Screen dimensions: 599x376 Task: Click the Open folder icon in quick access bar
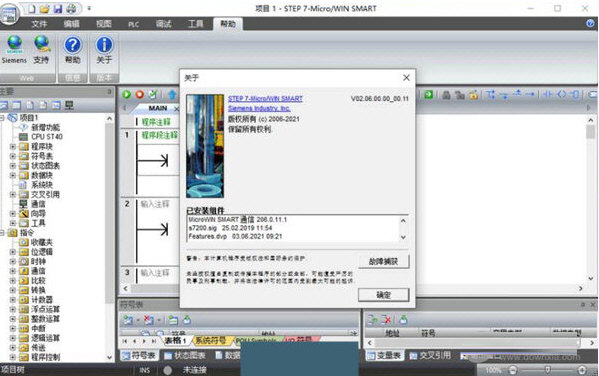coord(45,8)
